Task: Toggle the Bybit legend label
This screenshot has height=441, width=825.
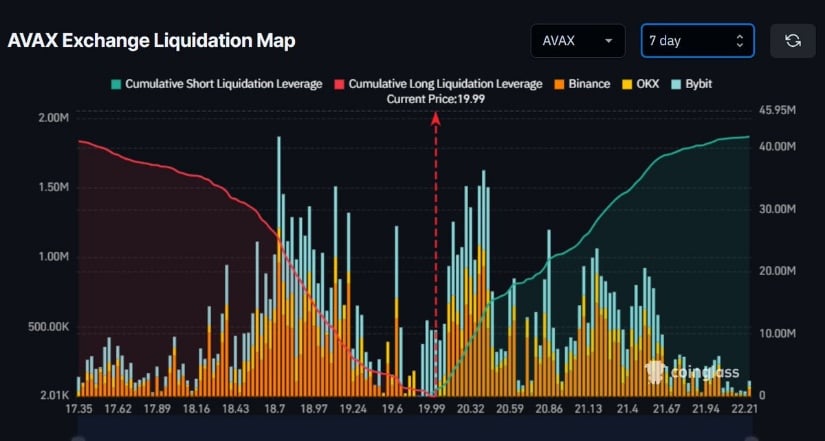Action: tap(700, 84)
